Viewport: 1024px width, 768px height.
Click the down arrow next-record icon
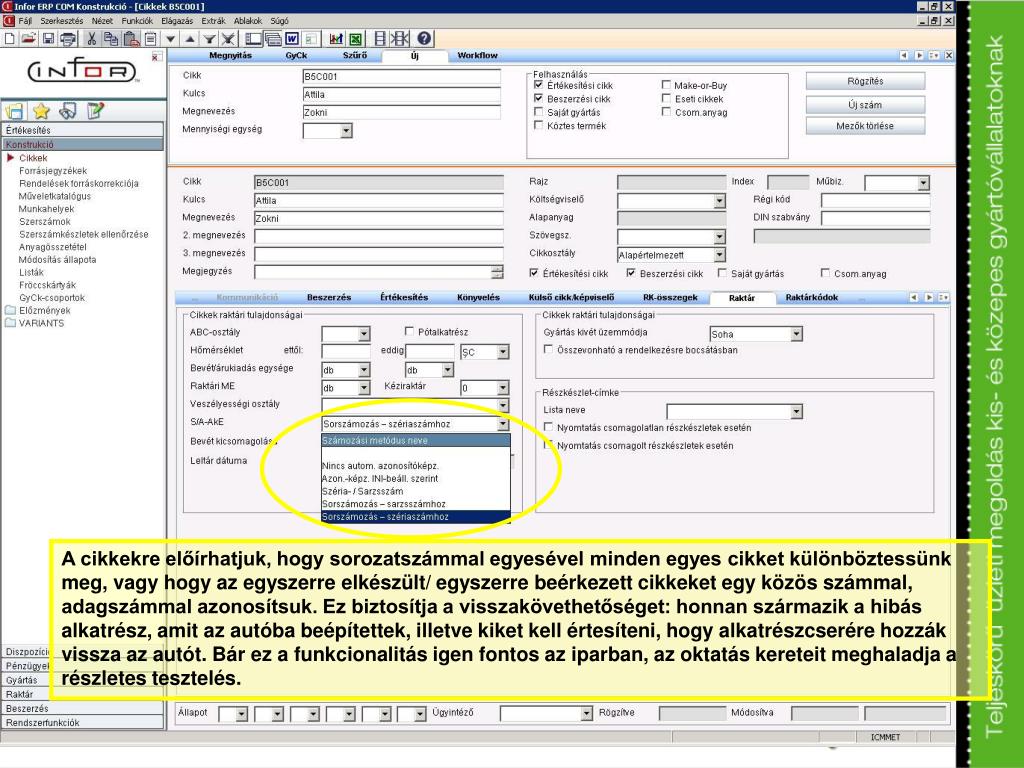point(170,39)
